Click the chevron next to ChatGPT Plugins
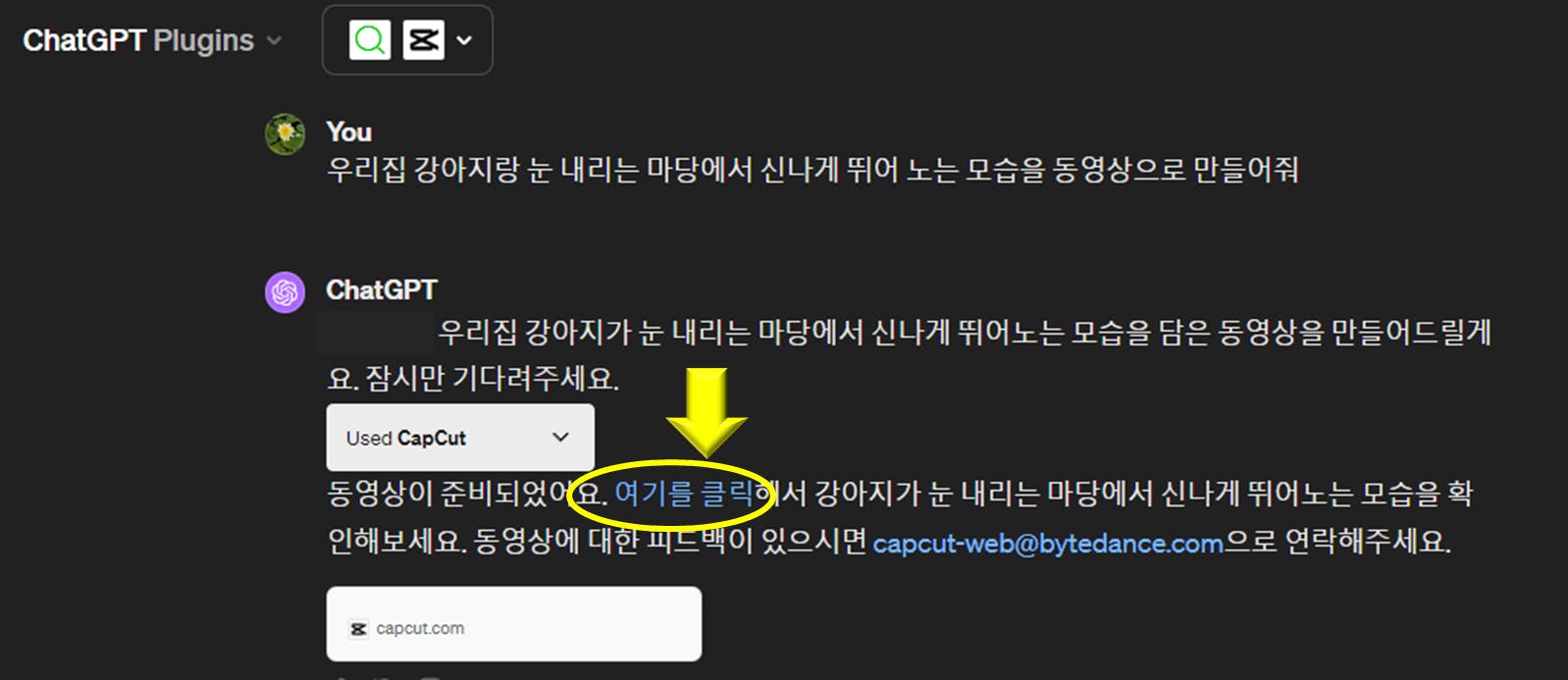Viewport: 1568px width, 680px height. click(274, 41)
